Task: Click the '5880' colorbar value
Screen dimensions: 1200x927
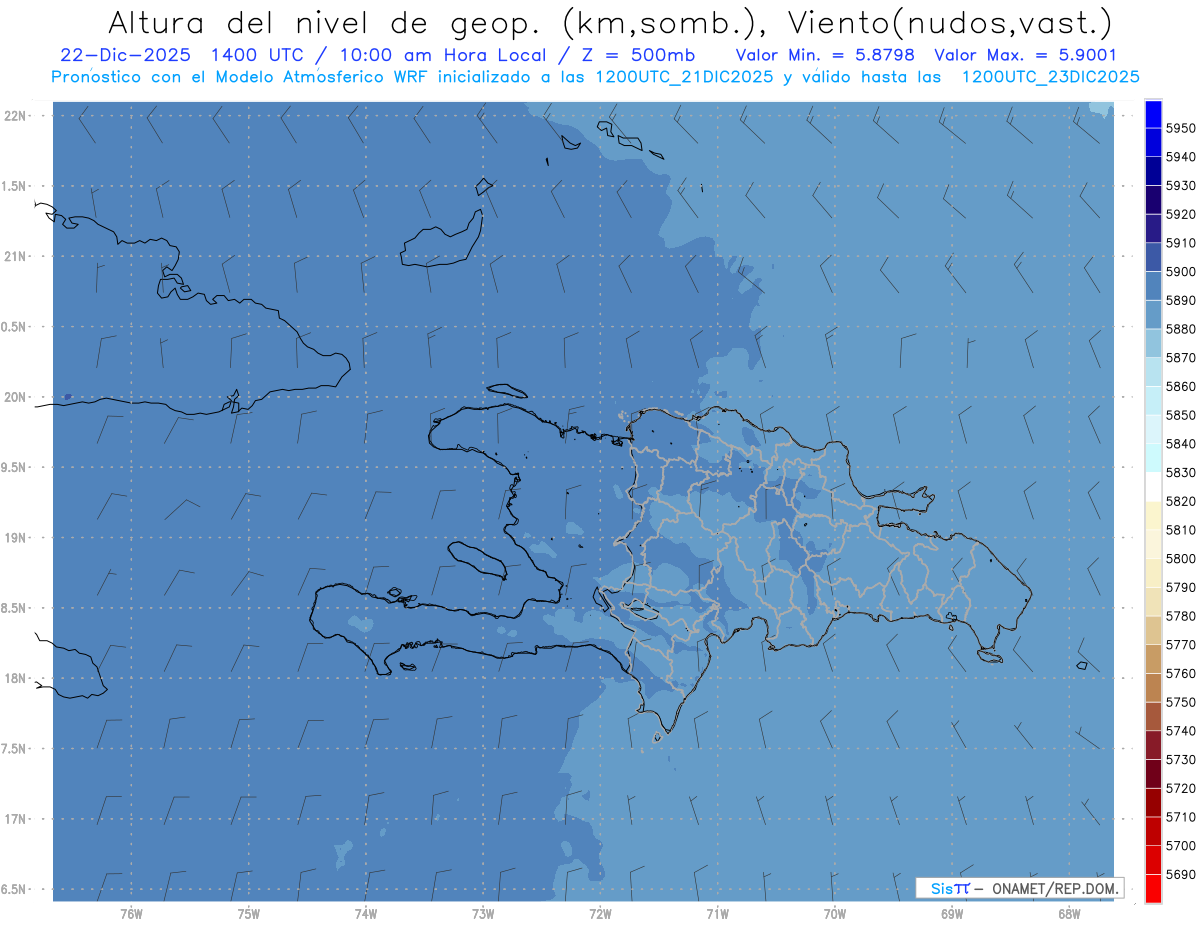Action: [x=1181, y=329]
